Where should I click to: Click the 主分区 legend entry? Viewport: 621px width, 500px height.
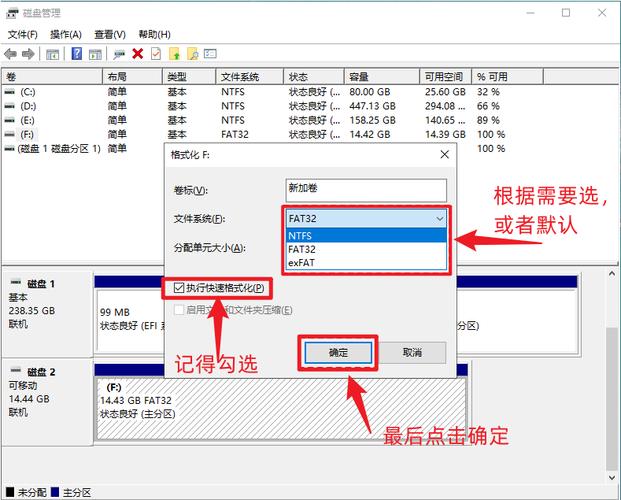(71, 492)
